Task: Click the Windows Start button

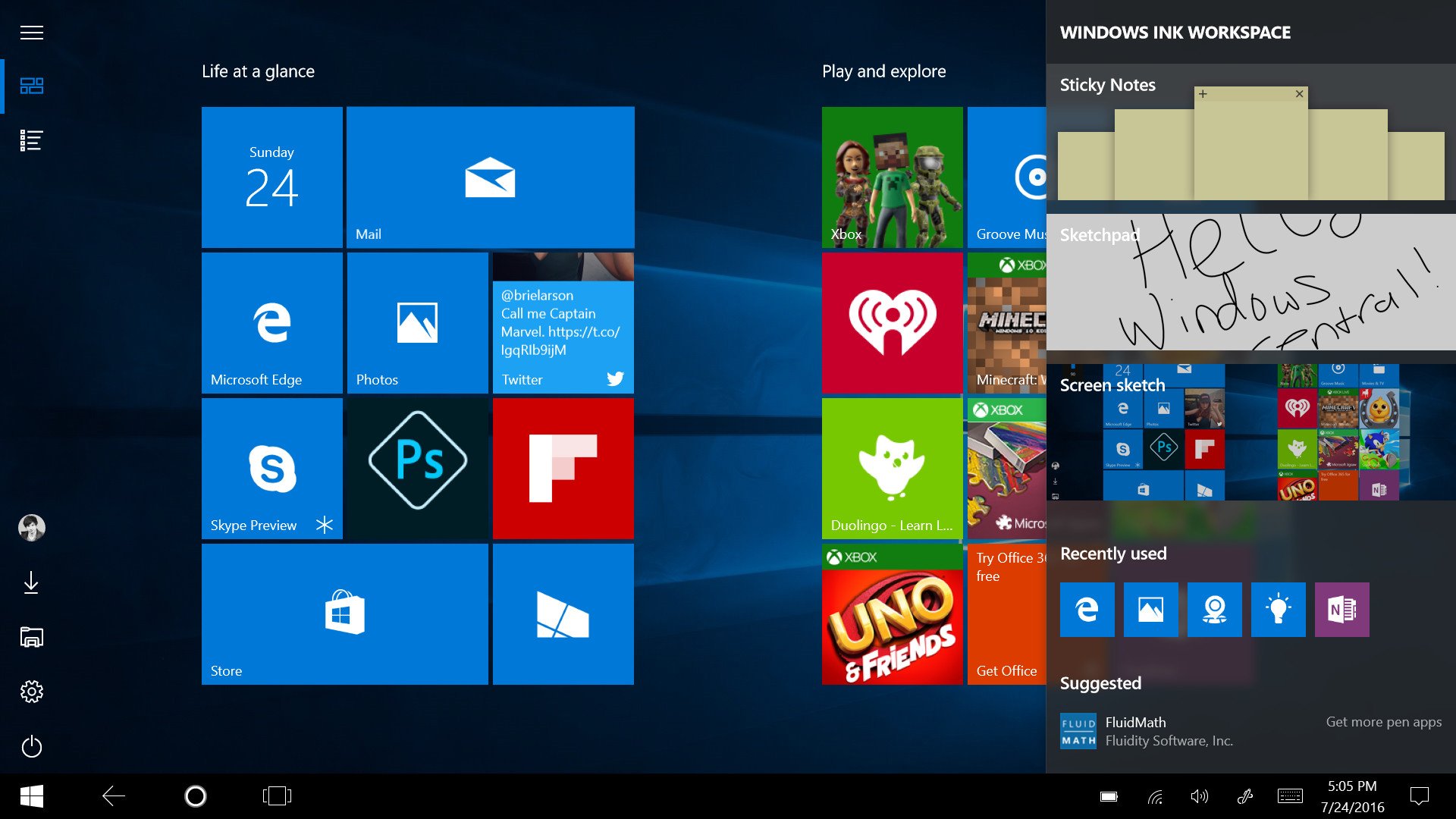Action: tap(31, 796)
